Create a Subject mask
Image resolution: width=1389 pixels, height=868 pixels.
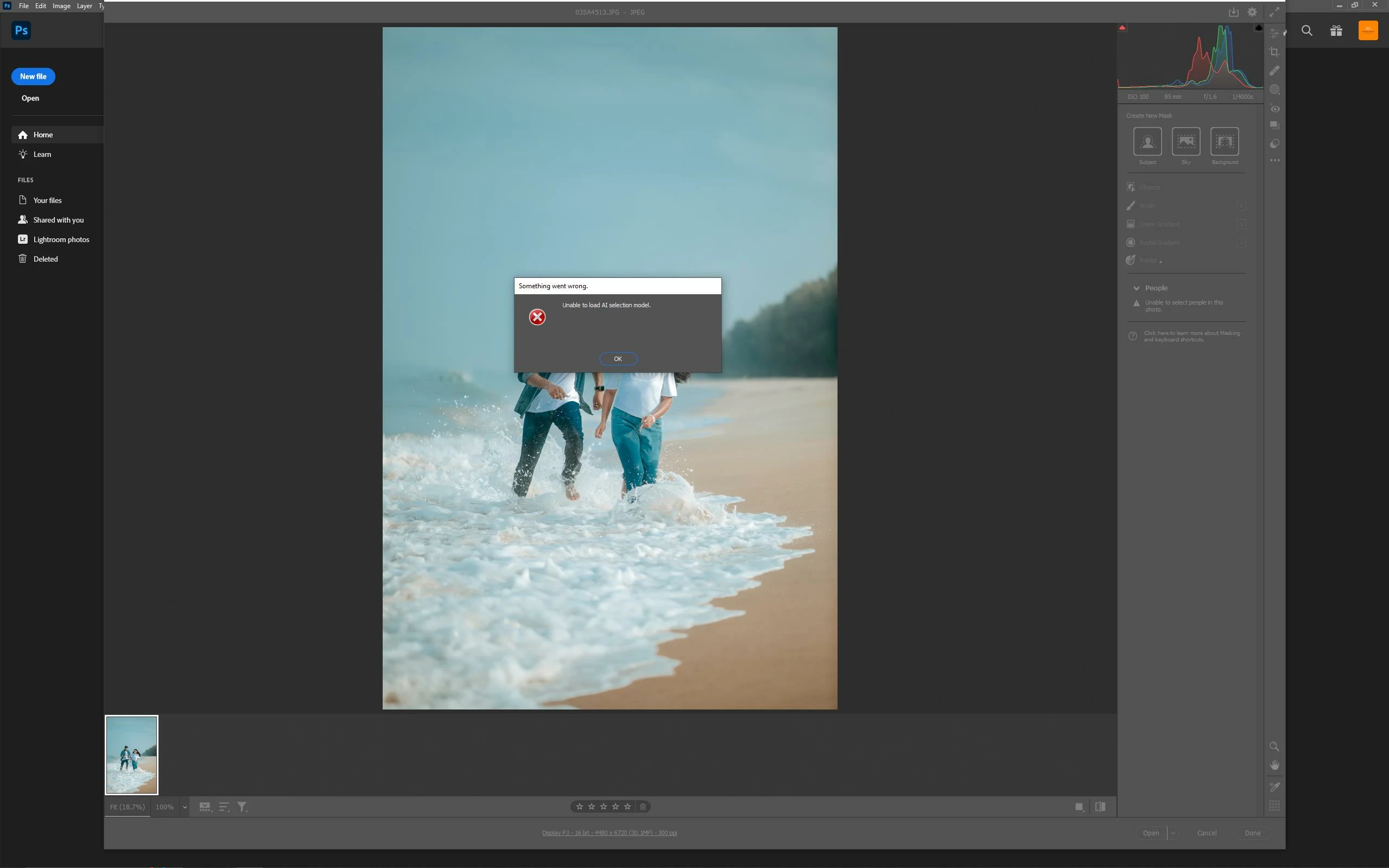tap(1147, 141)
